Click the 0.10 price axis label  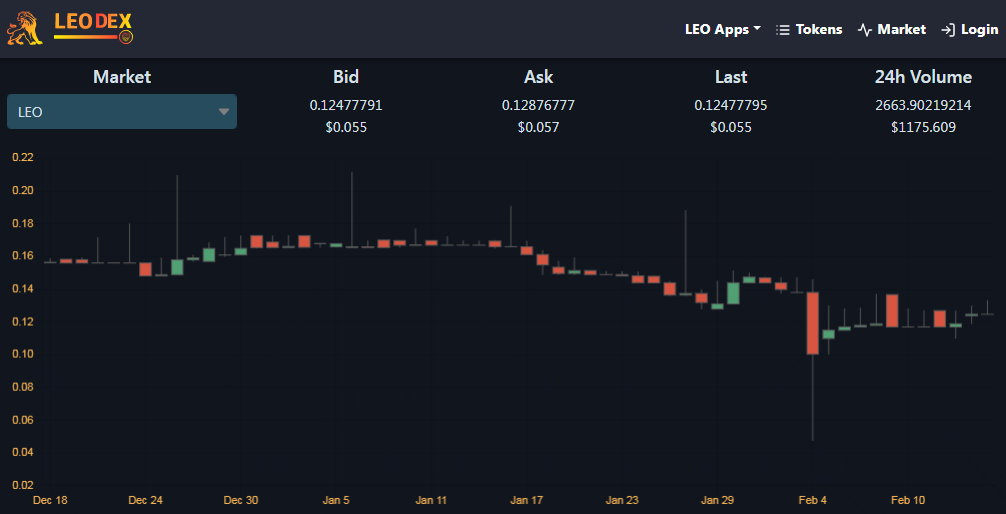22,354
